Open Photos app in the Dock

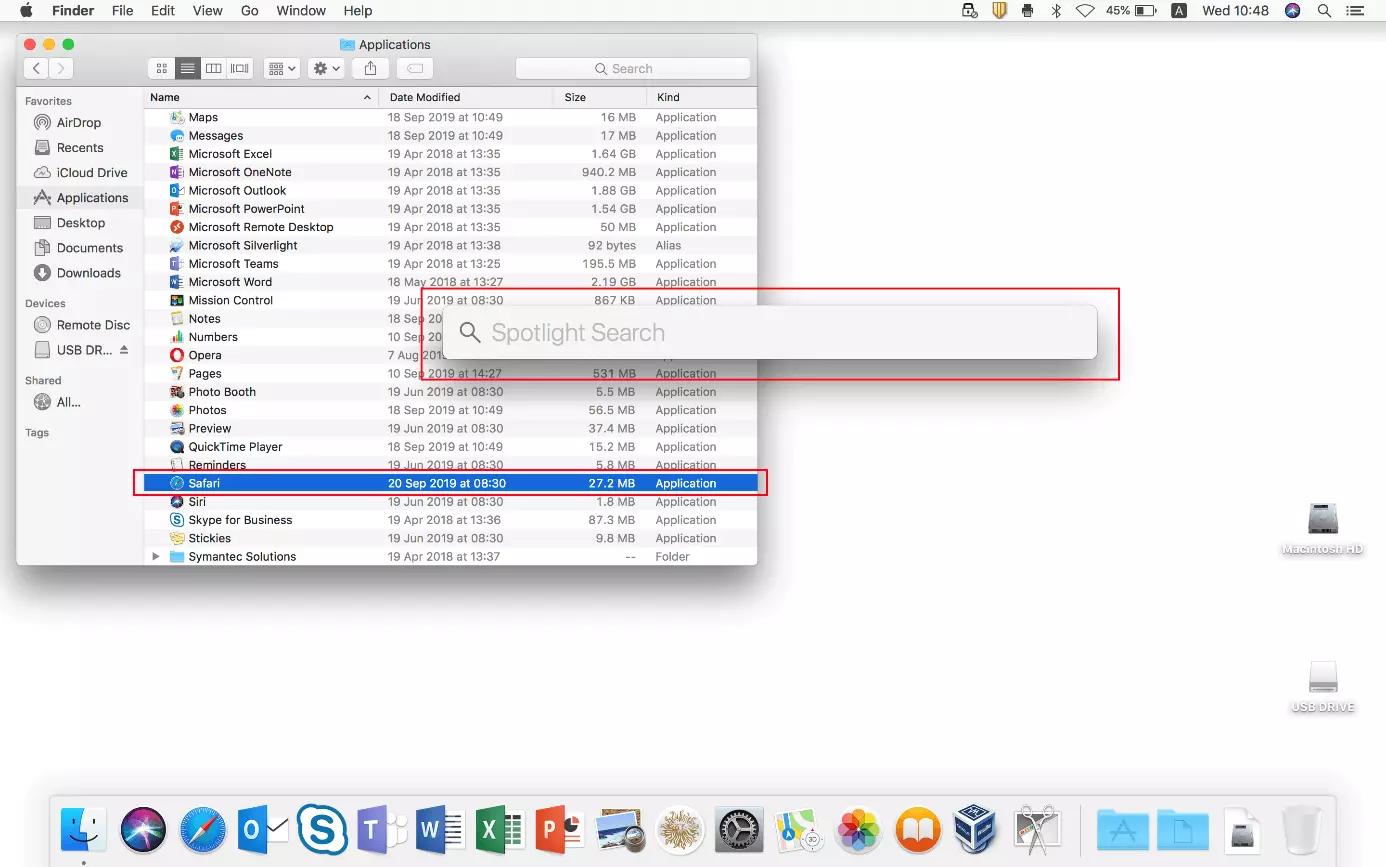858,829
